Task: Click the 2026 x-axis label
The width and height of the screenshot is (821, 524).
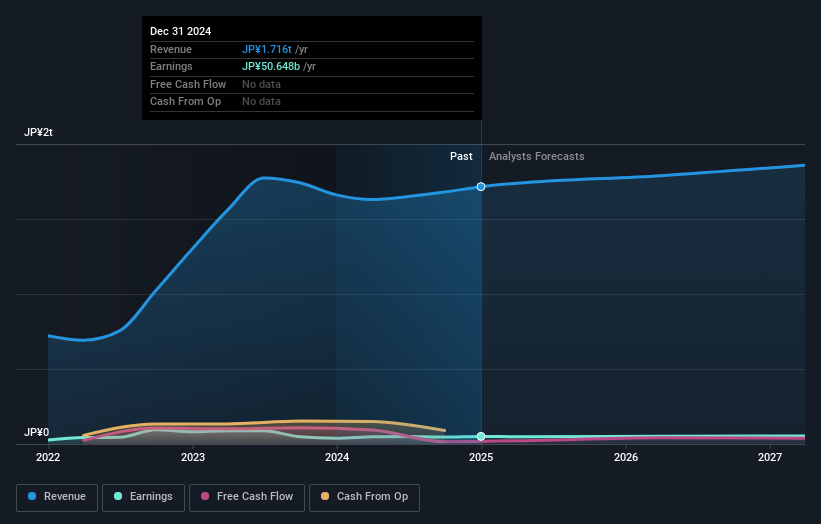Action: 626,458
